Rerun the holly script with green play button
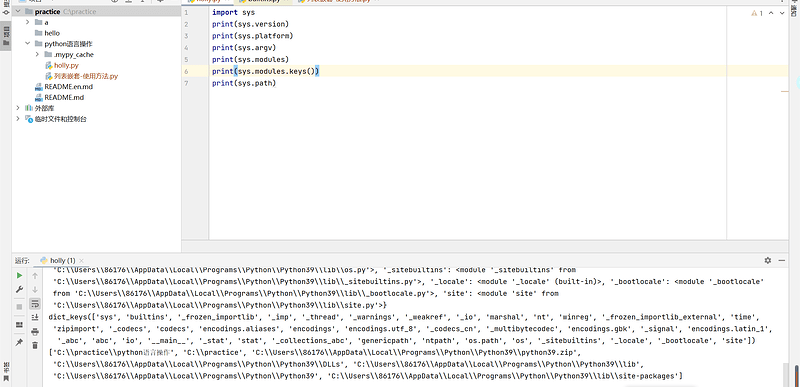 (x=19, y=275)
